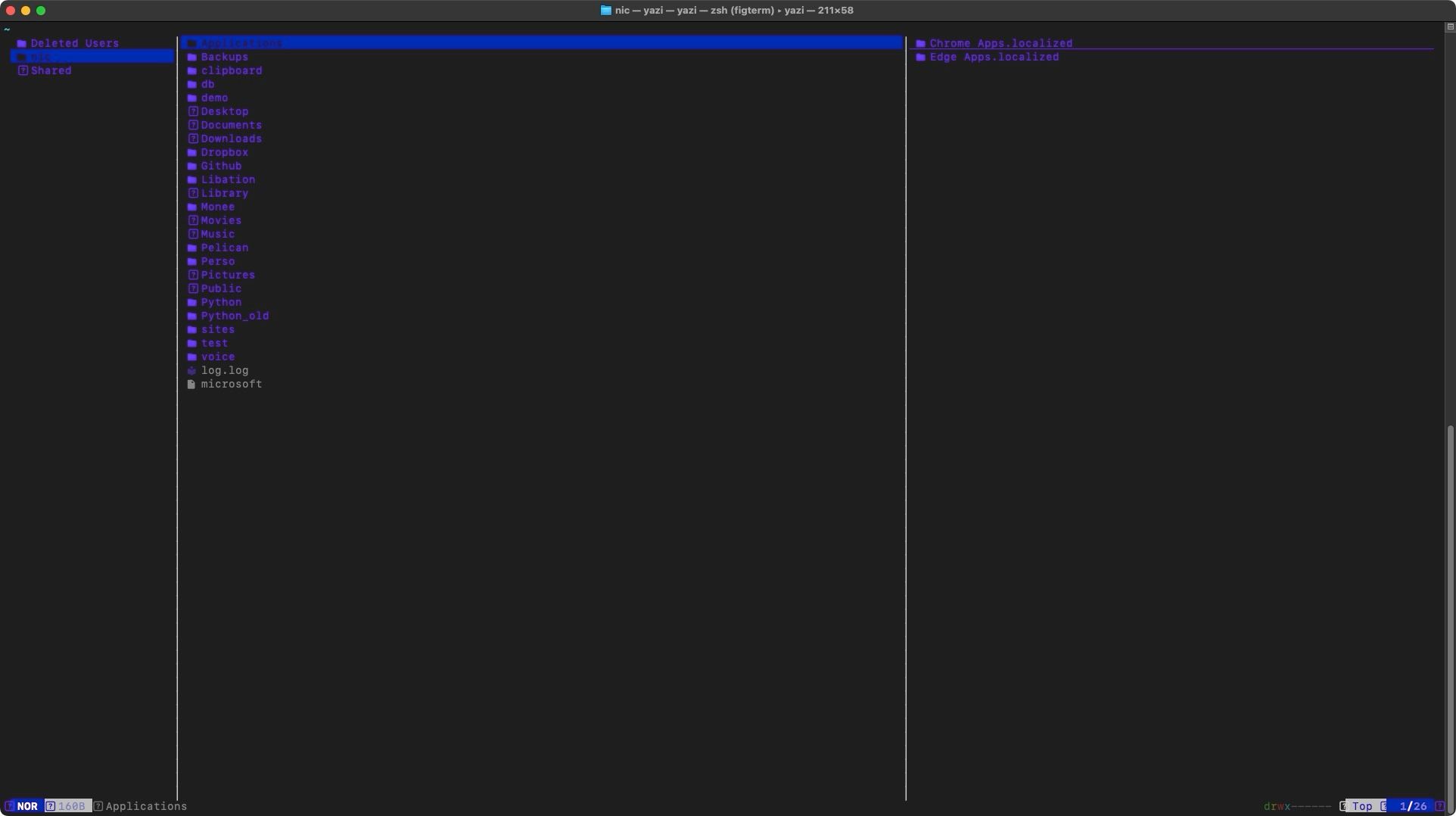Click the 1/26 item counter
Image resolution: width=1456 pixels, height=816 pixels.
[1414, 806]
